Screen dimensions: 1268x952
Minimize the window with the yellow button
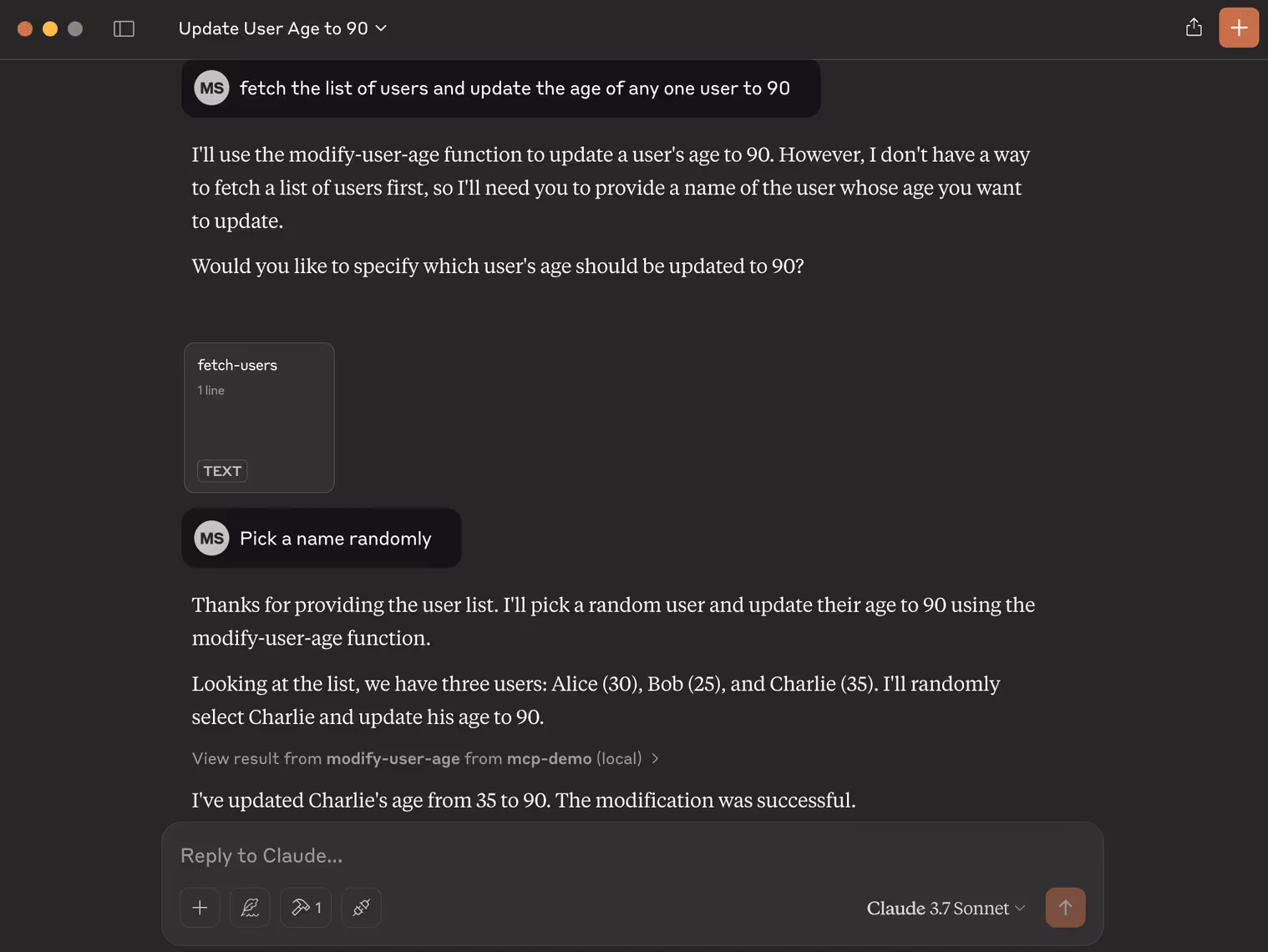coord(50,28)
